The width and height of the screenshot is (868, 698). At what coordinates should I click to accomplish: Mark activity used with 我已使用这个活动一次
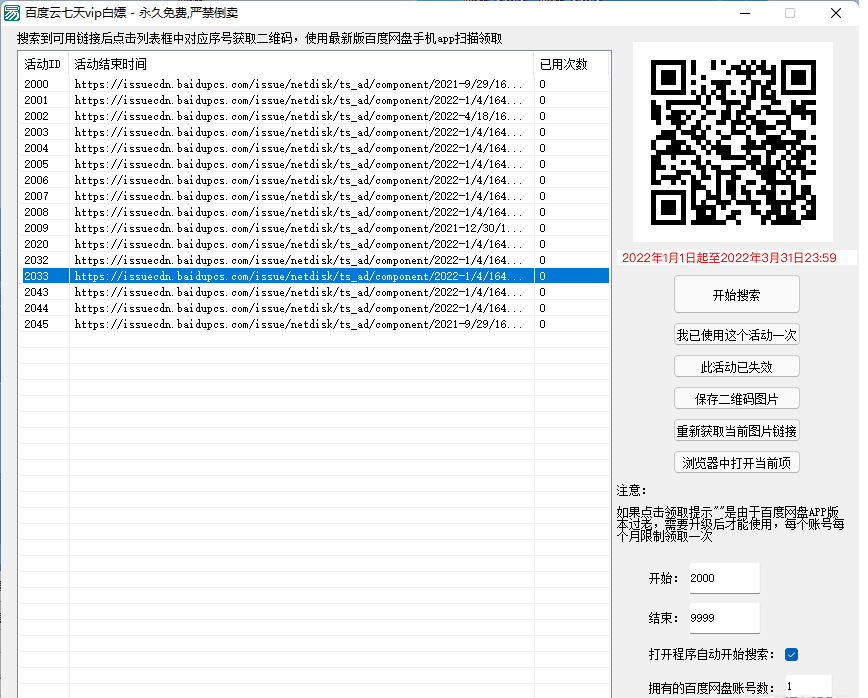coord(736,335)
